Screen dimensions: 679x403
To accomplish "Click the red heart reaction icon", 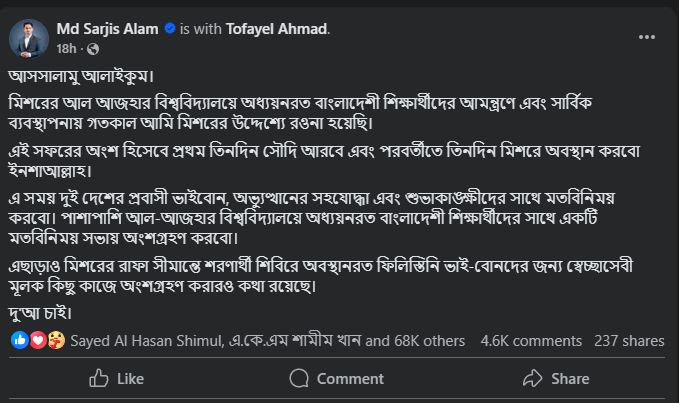I will tap(35, 340).
